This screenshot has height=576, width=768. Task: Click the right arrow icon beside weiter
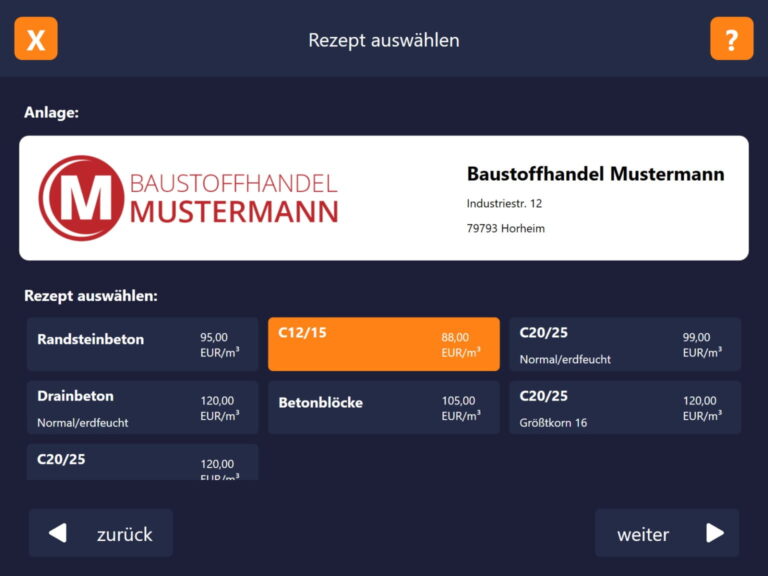point(714,533)
